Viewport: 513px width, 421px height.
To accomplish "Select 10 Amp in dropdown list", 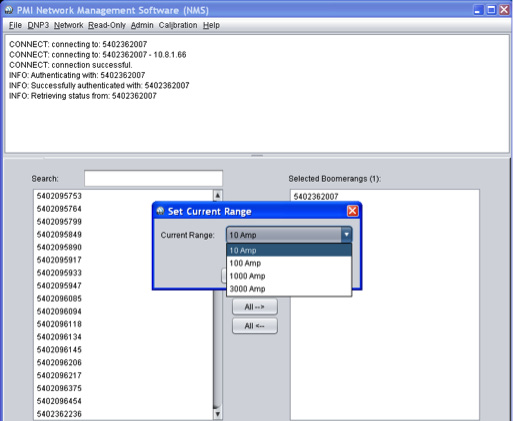I will (289, 250).
